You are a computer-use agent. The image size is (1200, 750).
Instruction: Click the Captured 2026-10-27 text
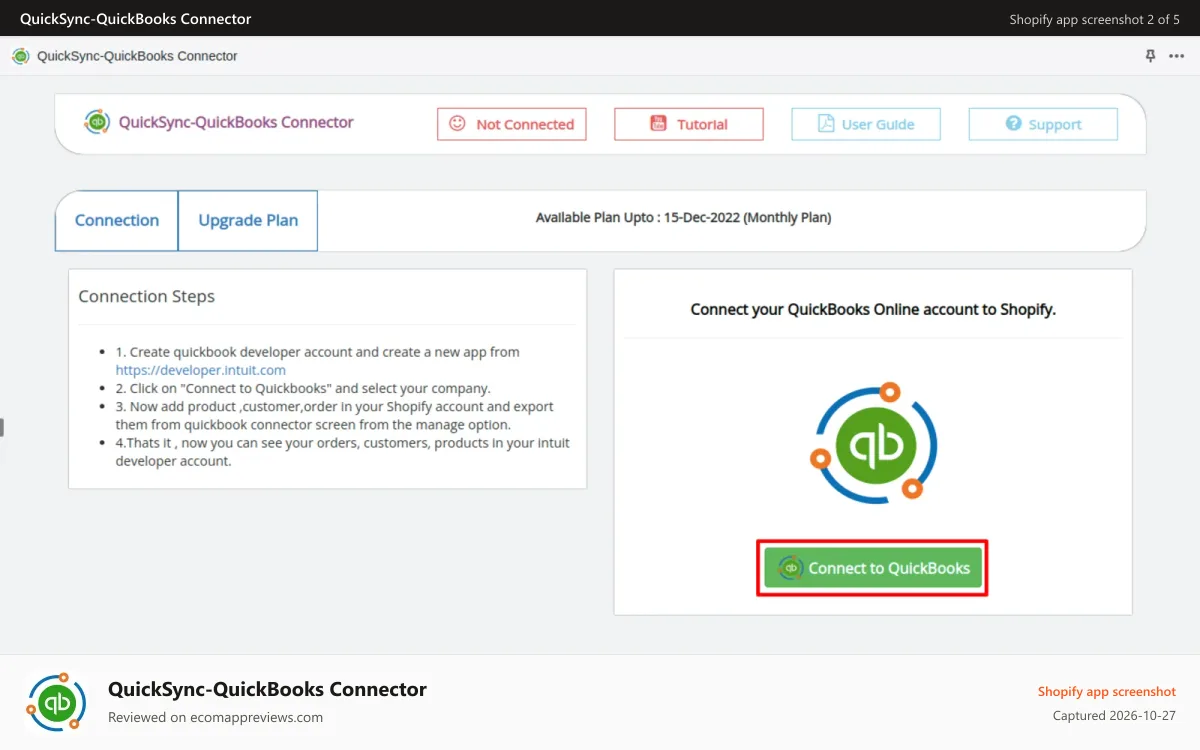click(x=1115, y=716)
